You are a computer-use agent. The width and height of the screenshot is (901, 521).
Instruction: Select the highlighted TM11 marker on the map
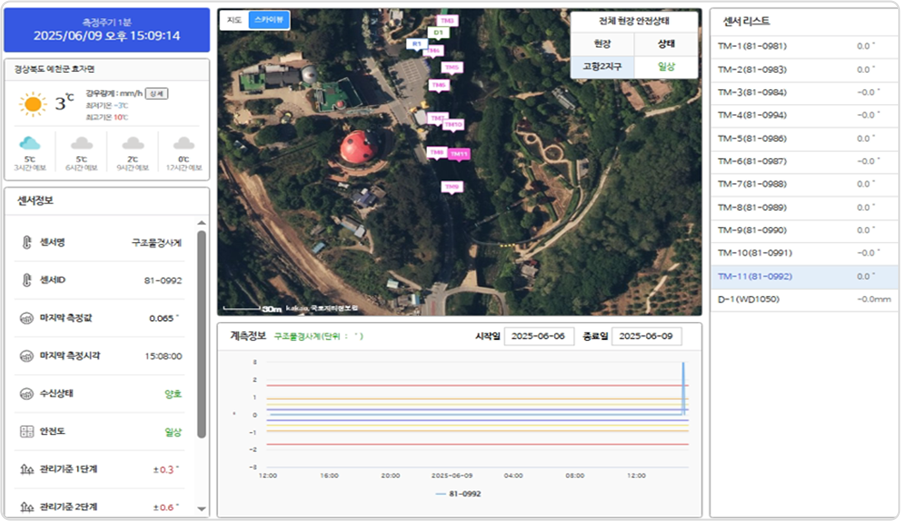(459, 154)
